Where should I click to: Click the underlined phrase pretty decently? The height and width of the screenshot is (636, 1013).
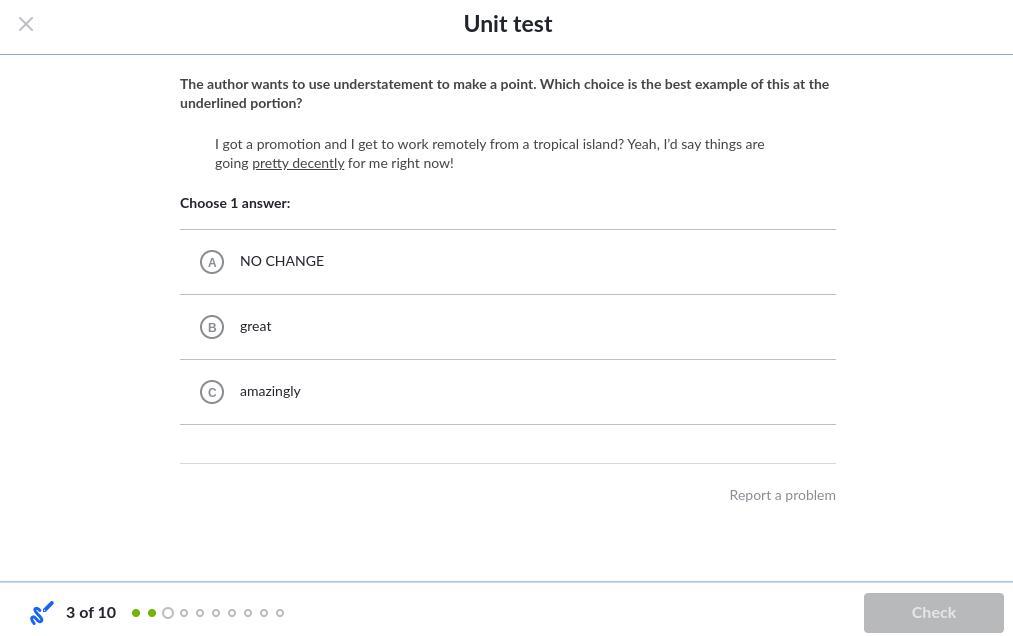(x=298, y=163)
